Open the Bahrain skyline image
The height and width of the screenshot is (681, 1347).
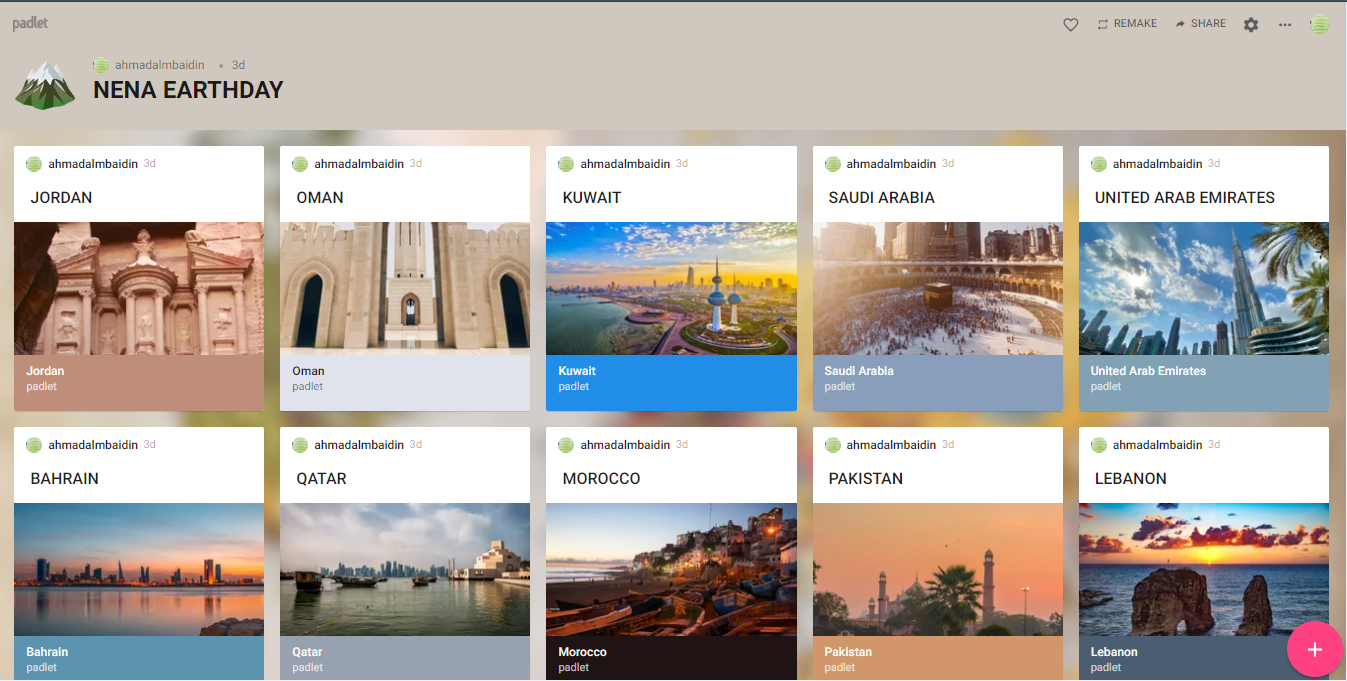[139, 569]
